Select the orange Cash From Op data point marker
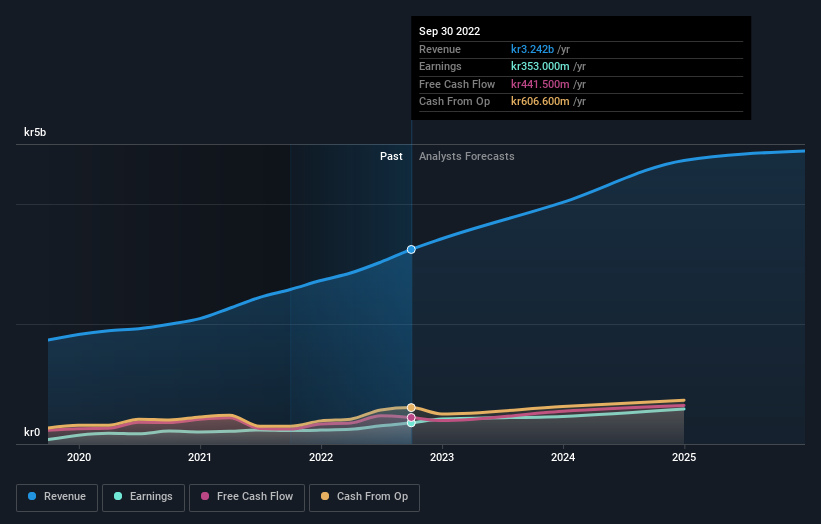 coord(411,407)
